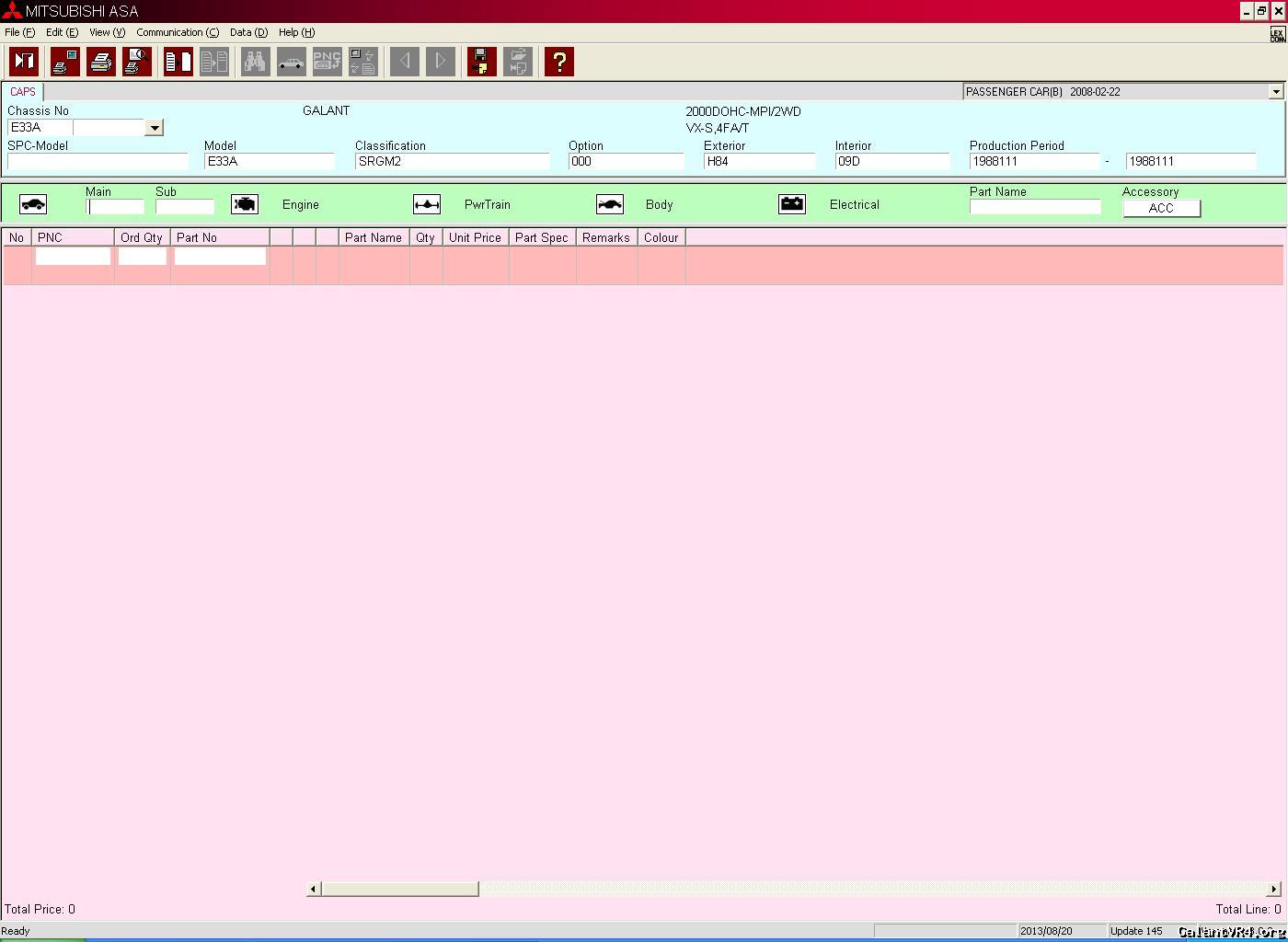Screen dimensions: 1288x942
Task: Open the Communication menu
Action: (x=178, y=32)
